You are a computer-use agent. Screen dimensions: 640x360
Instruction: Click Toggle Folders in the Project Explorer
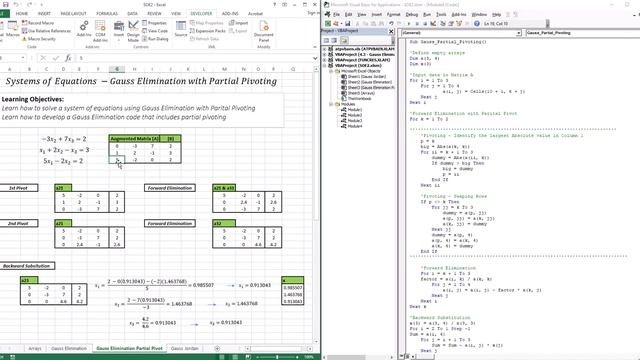(x=344, y=40)
